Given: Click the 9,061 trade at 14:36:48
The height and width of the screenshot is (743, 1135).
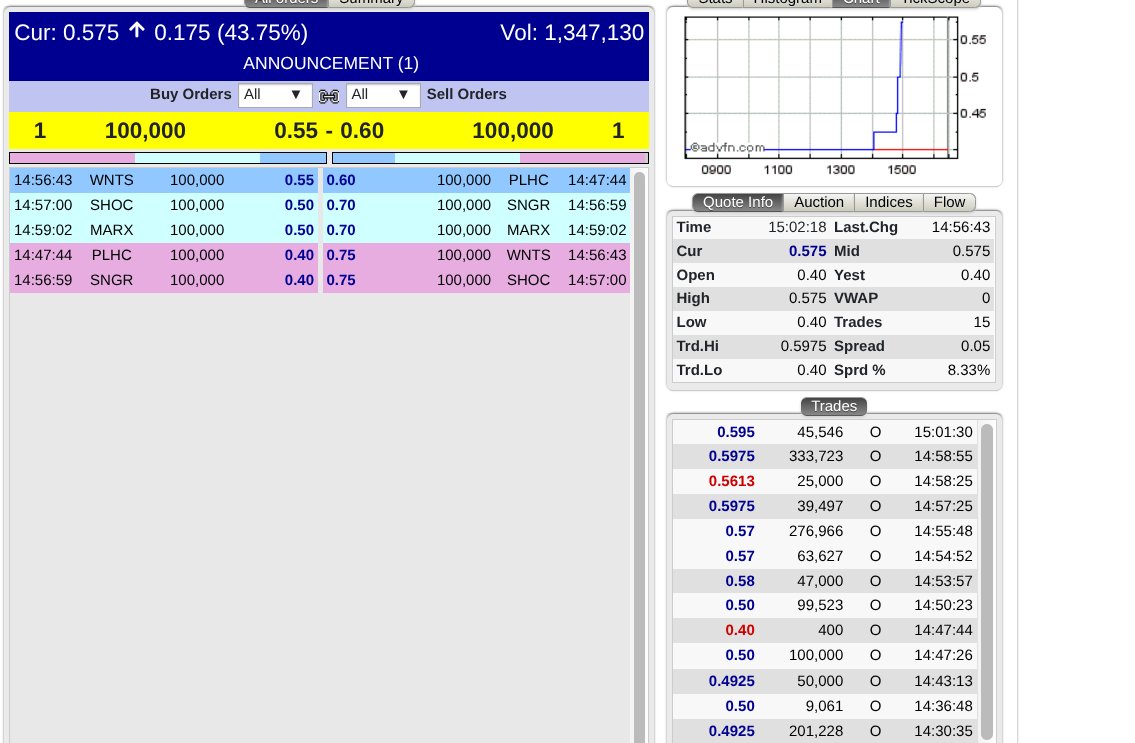Looking at the screenshot, I should coord(824,706).
